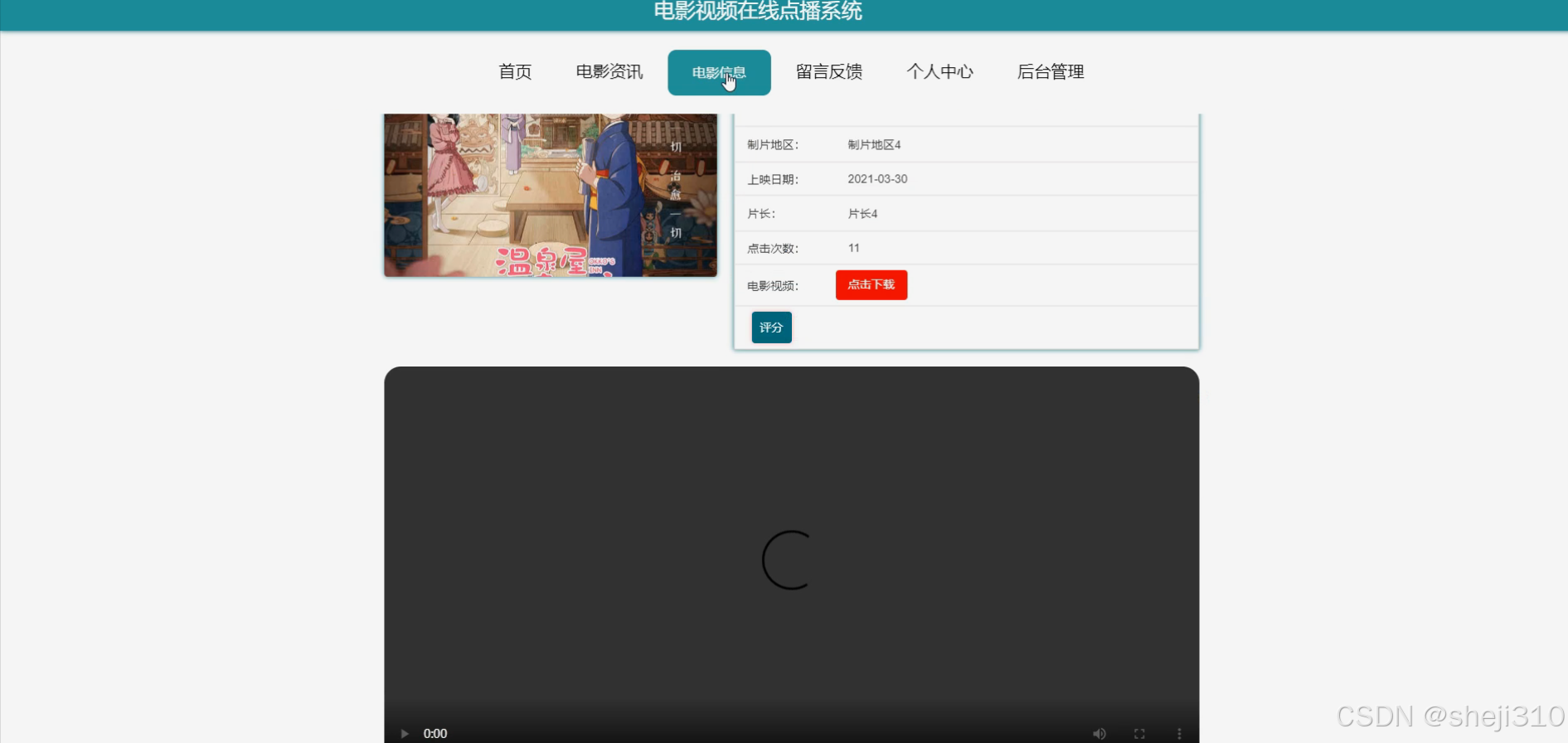Viewport: 1568px width, 743px height.
Task: Click the value 制片地区4
Action: (874, 144)
